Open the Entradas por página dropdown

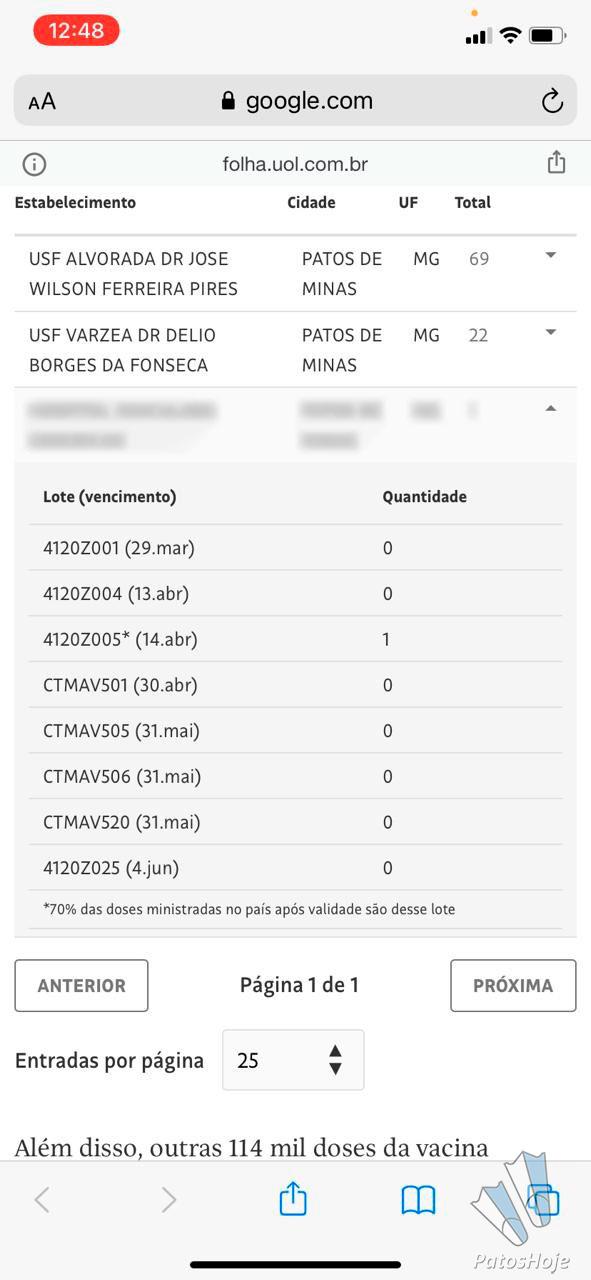click(x=293, y=1060)
